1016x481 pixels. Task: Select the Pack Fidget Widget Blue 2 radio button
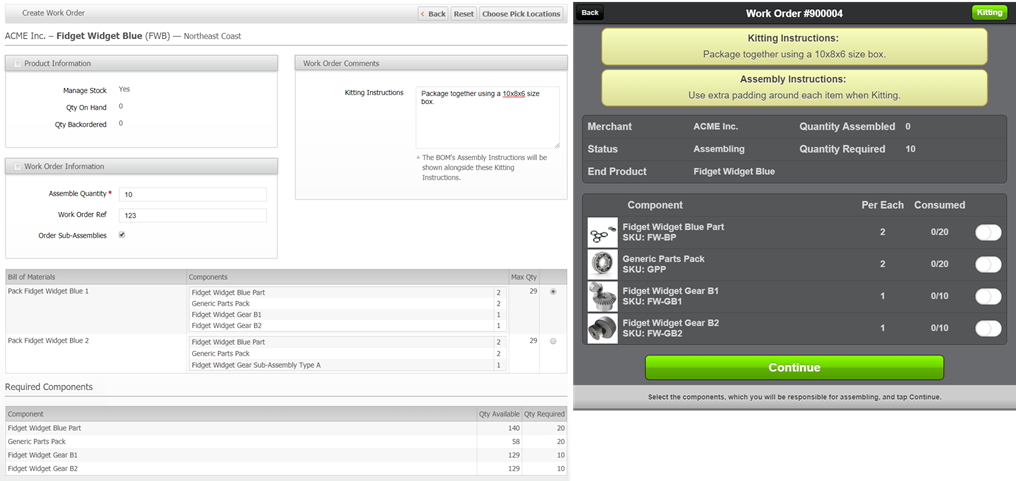tap(553, 341)
